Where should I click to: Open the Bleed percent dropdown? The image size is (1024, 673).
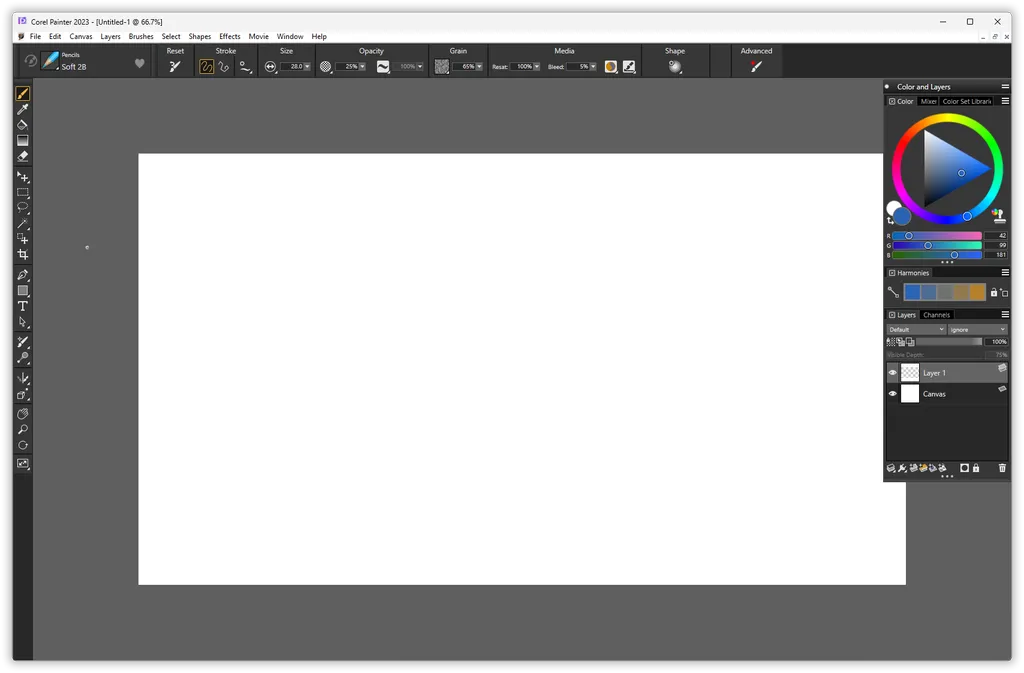(592, 67)
